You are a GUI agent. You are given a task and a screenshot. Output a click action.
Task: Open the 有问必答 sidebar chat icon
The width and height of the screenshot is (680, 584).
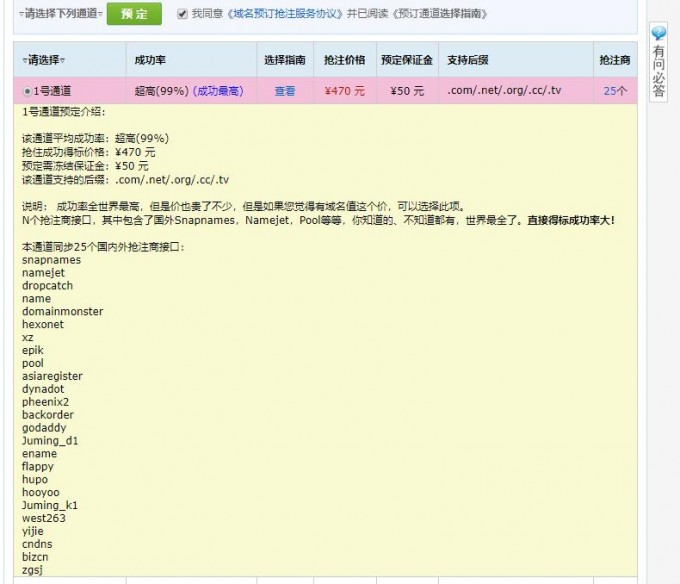(x=658, y=33)
